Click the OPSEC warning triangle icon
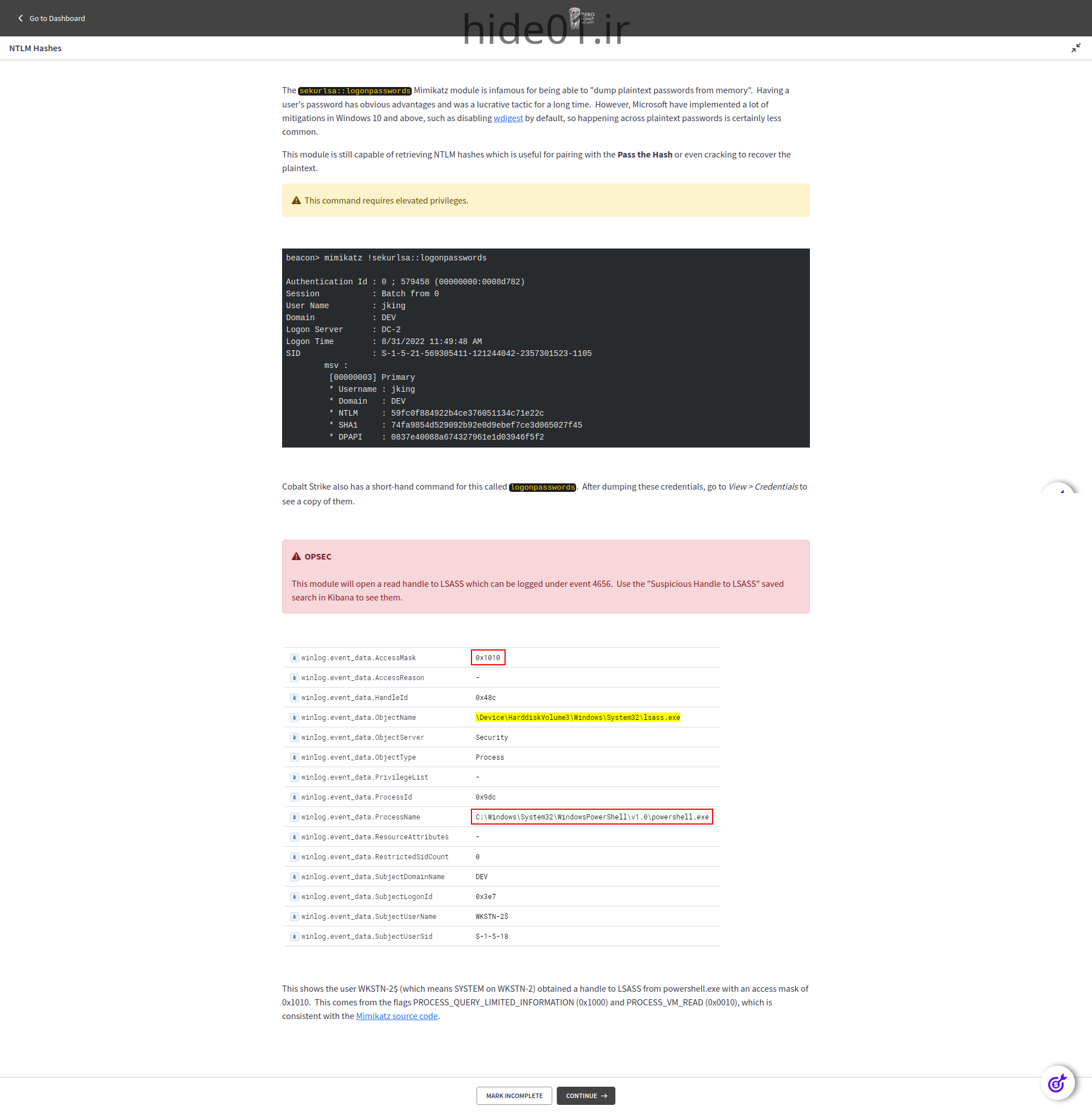Viewport: 1092px width, 1114px height. click(x=296, y=557)
